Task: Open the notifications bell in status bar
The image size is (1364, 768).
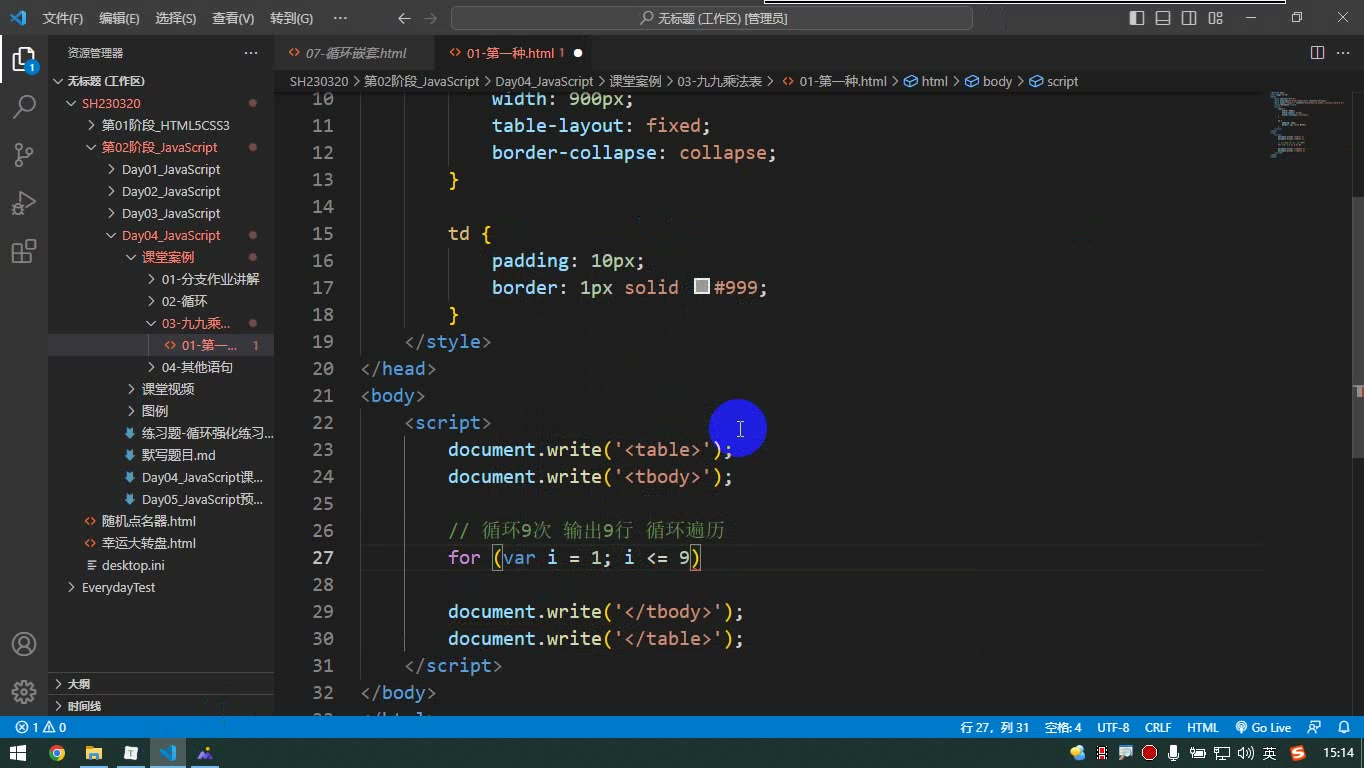Action: [x=1342, y=728]
